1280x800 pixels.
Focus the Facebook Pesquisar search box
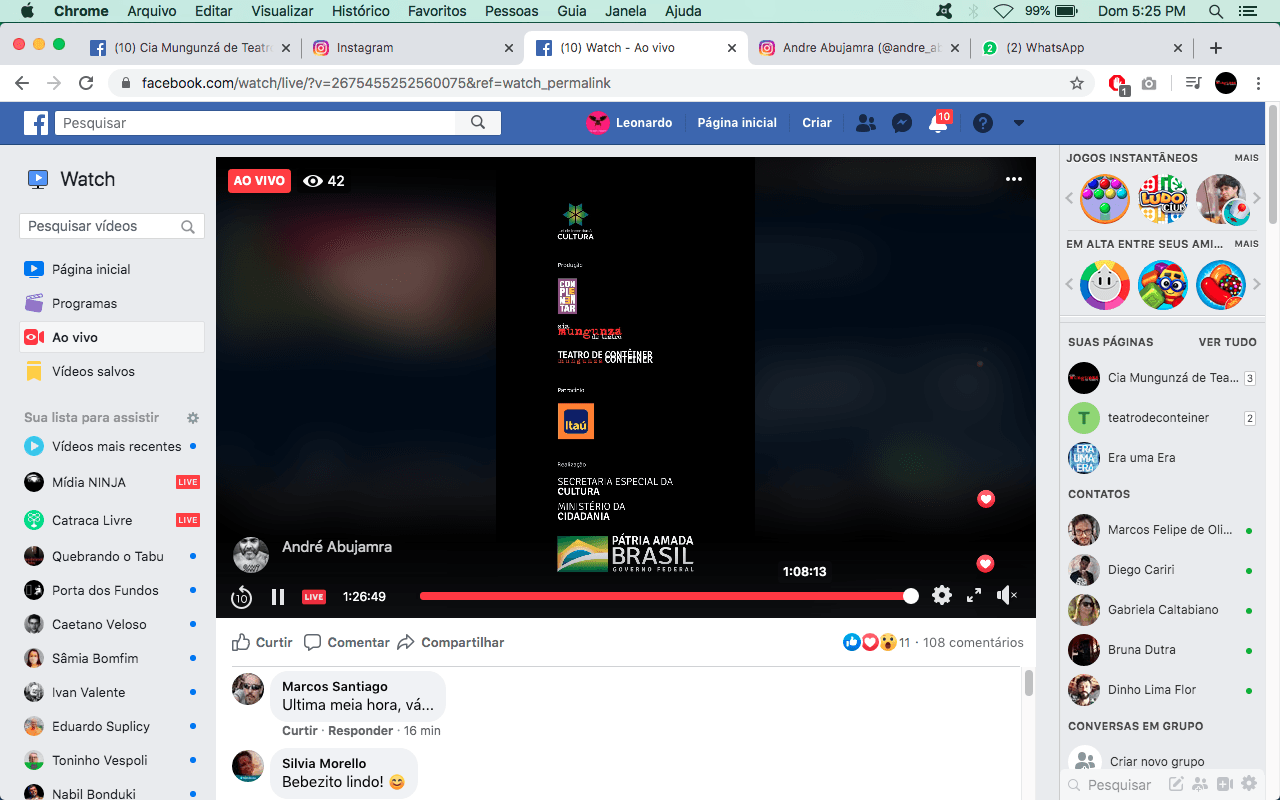[x=256, y=123]
